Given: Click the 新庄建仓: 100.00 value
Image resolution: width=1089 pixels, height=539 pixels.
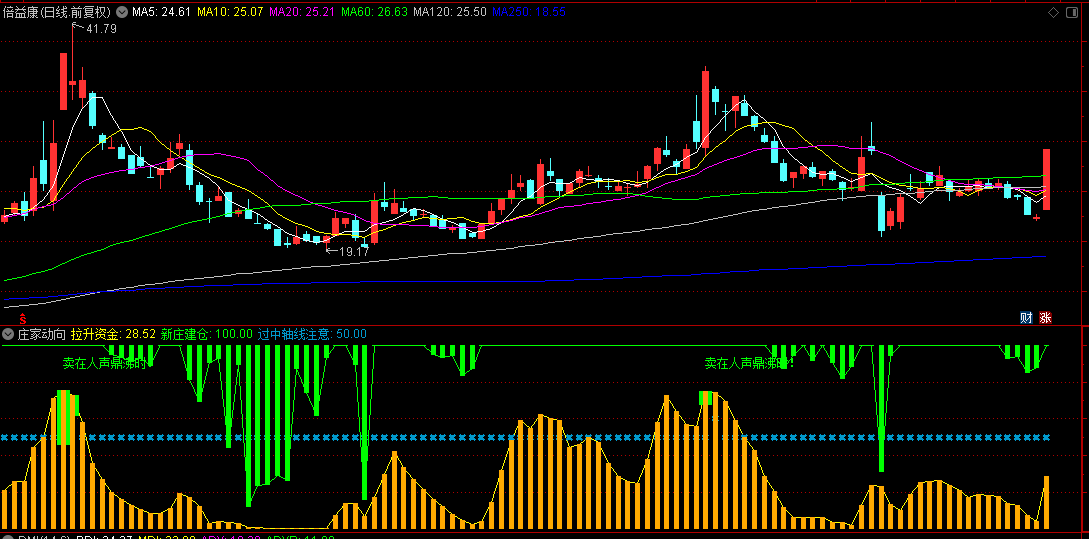Looking at the screenshot, I should 206,334.
